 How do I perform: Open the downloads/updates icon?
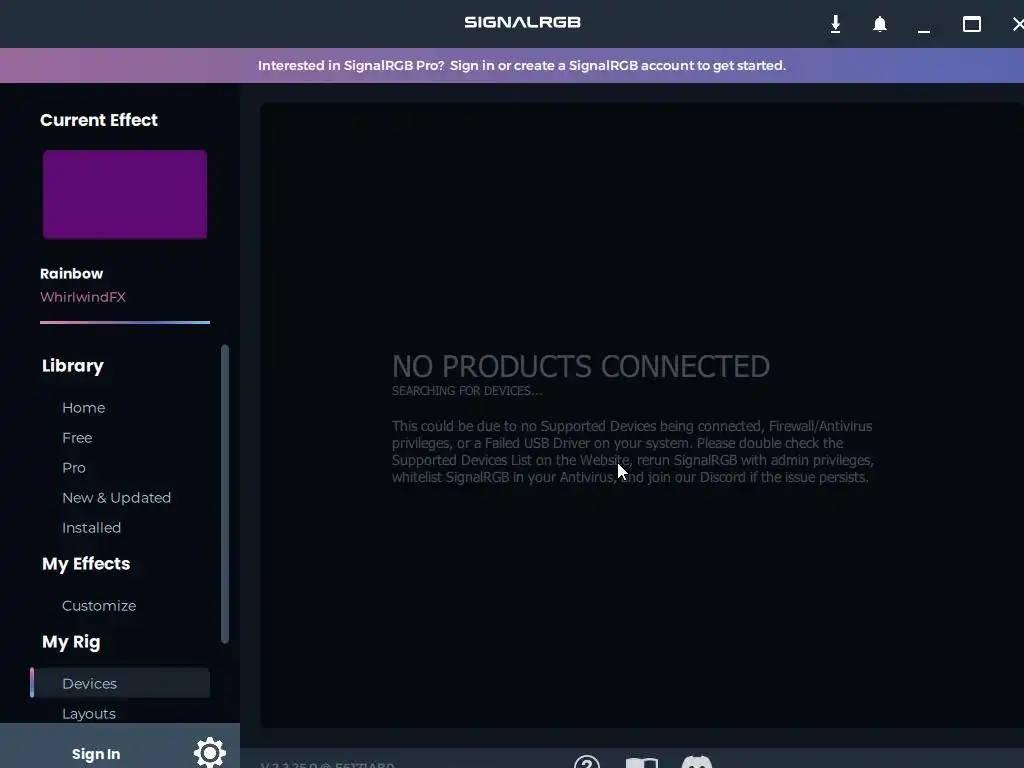[835, 24]
